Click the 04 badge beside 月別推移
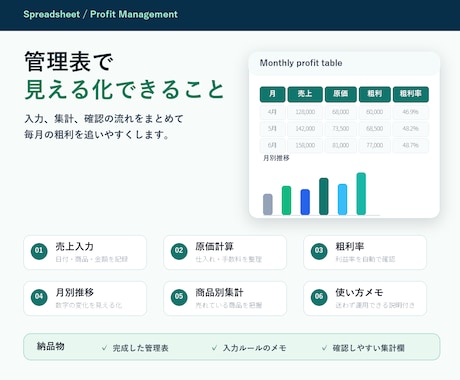 pyautogui.click(x=39, y=297)
